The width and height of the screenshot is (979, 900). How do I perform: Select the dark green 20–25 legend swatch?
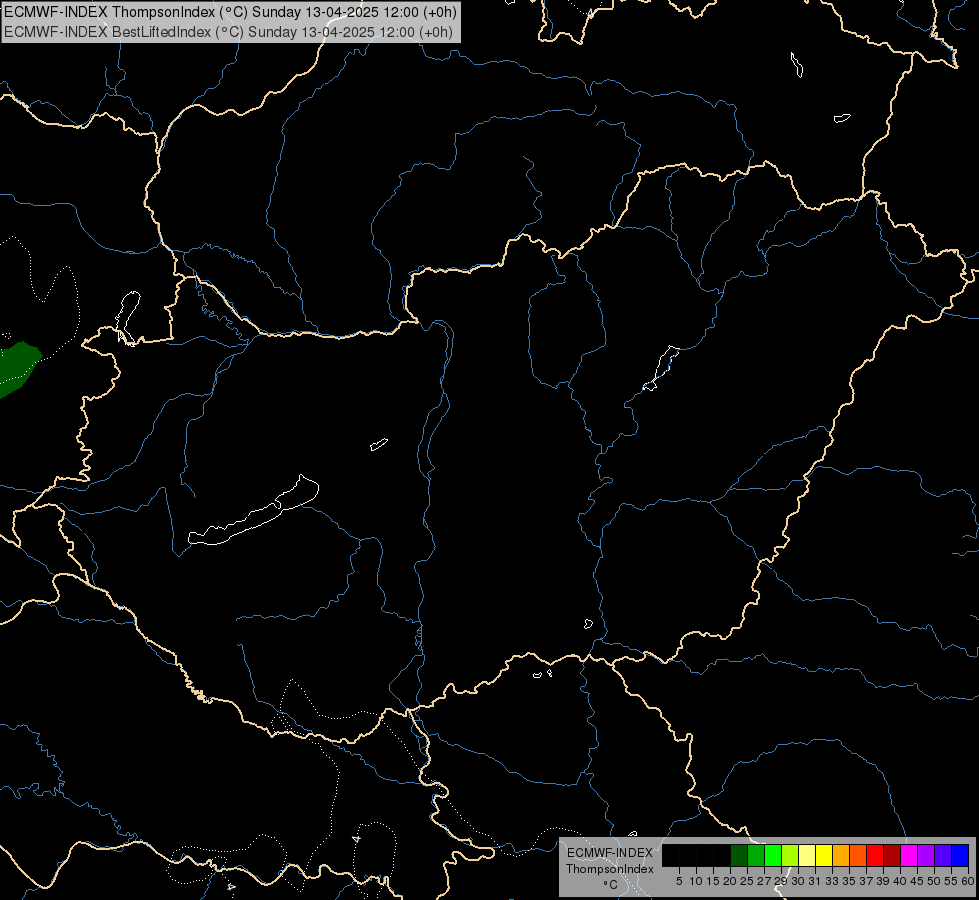739,855
